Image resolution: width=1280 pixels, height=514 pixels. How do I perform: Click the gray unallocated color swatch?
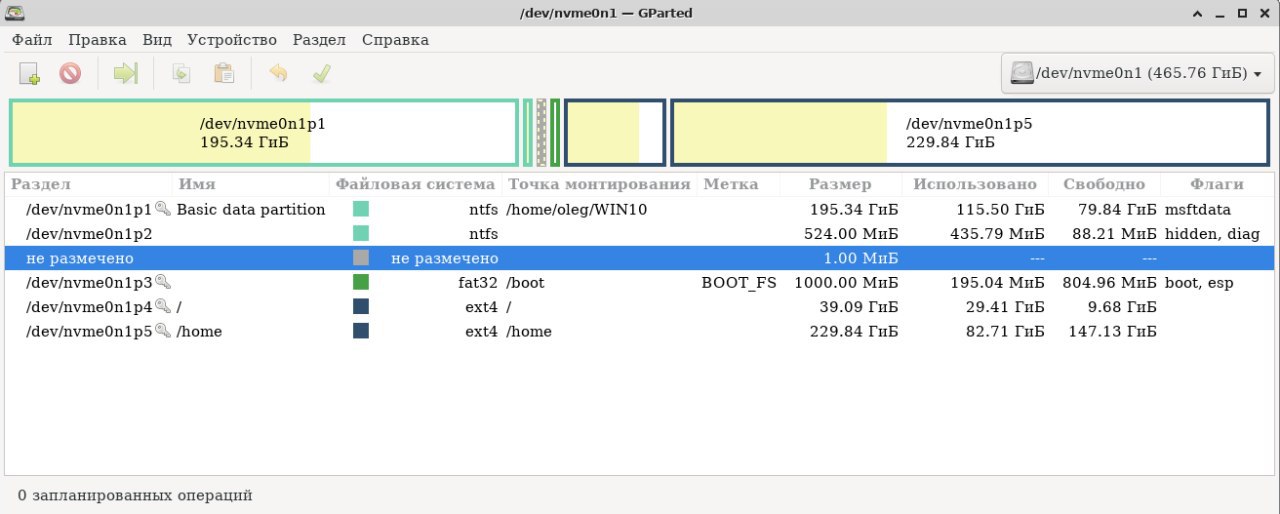tap(361, 258)
